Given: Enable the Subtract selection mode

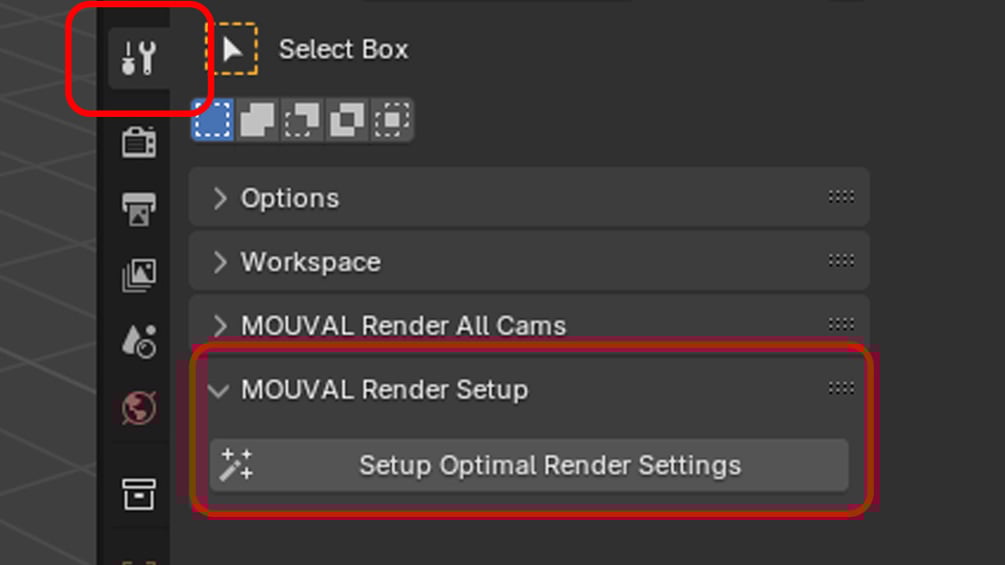Looking at the screenshot, I should pyautogui.click(x=302, y=120).
